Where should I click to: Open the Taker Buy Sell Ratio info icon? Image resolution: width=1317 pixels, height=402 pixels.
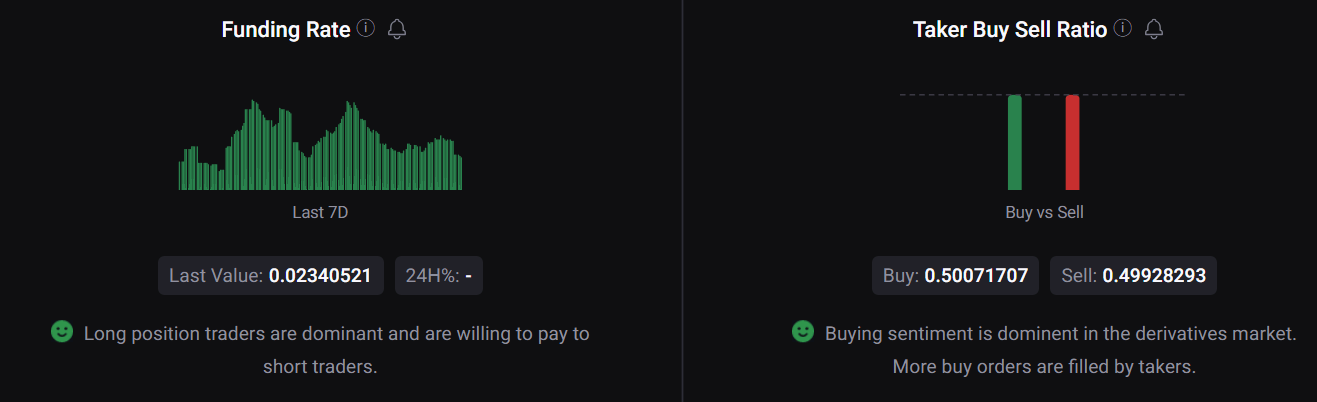[1123, 29]
